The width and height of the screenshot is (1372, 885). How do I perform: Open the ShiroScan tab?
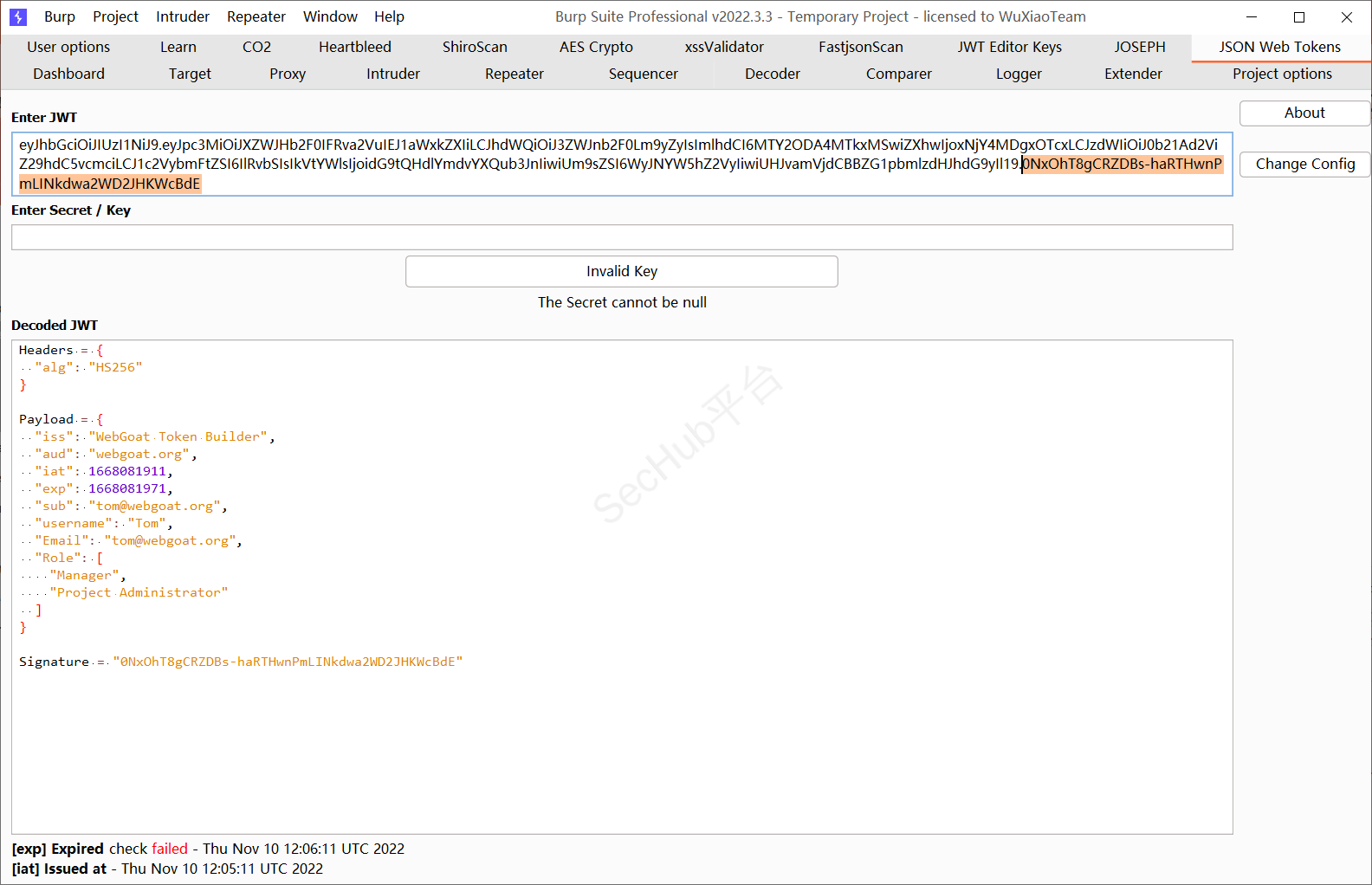coord(475,47)
